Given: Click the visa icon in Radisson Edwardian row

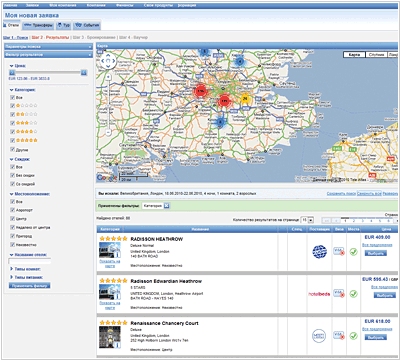Looking at the screenshot, I should tap(339, 293).
